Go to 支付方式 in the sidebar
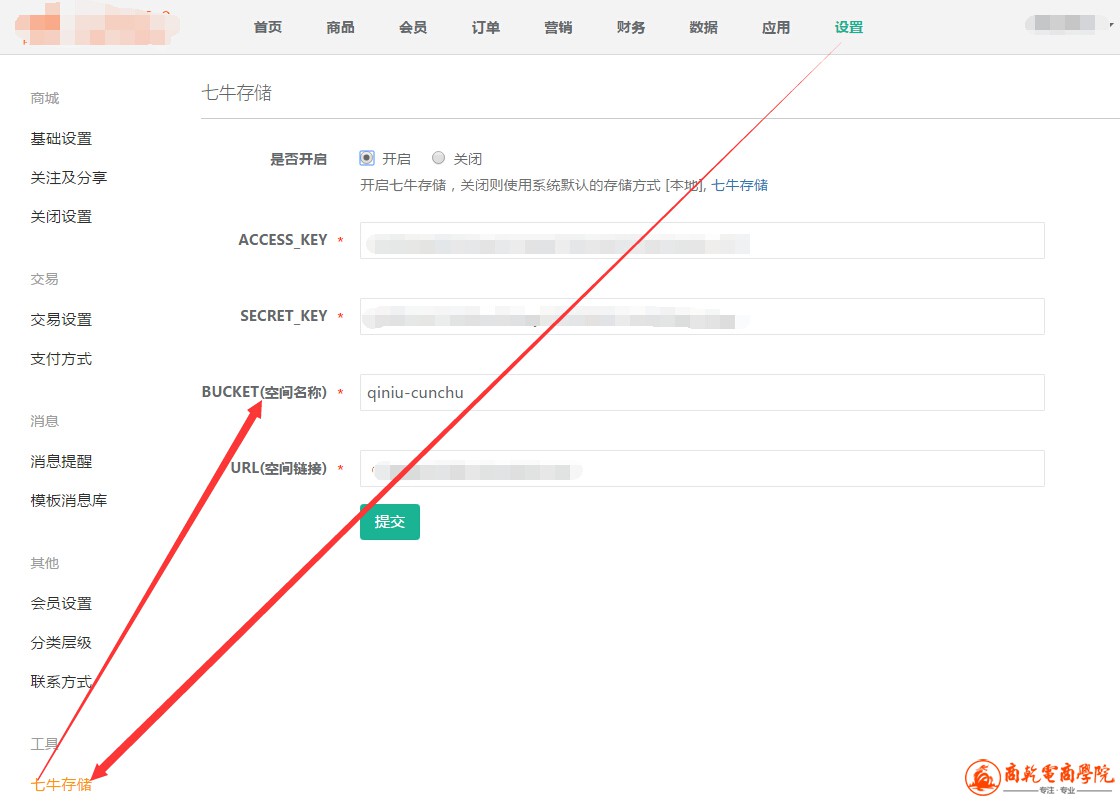The width and height of the screenshot is (1120, 803). 61,359
